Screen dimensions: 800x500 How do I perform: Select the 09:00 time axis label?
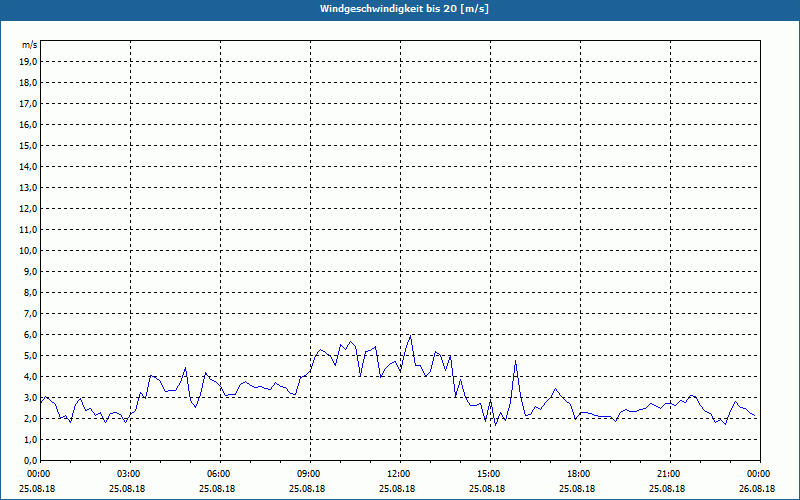pyautogui.click(x=310, y=474)
